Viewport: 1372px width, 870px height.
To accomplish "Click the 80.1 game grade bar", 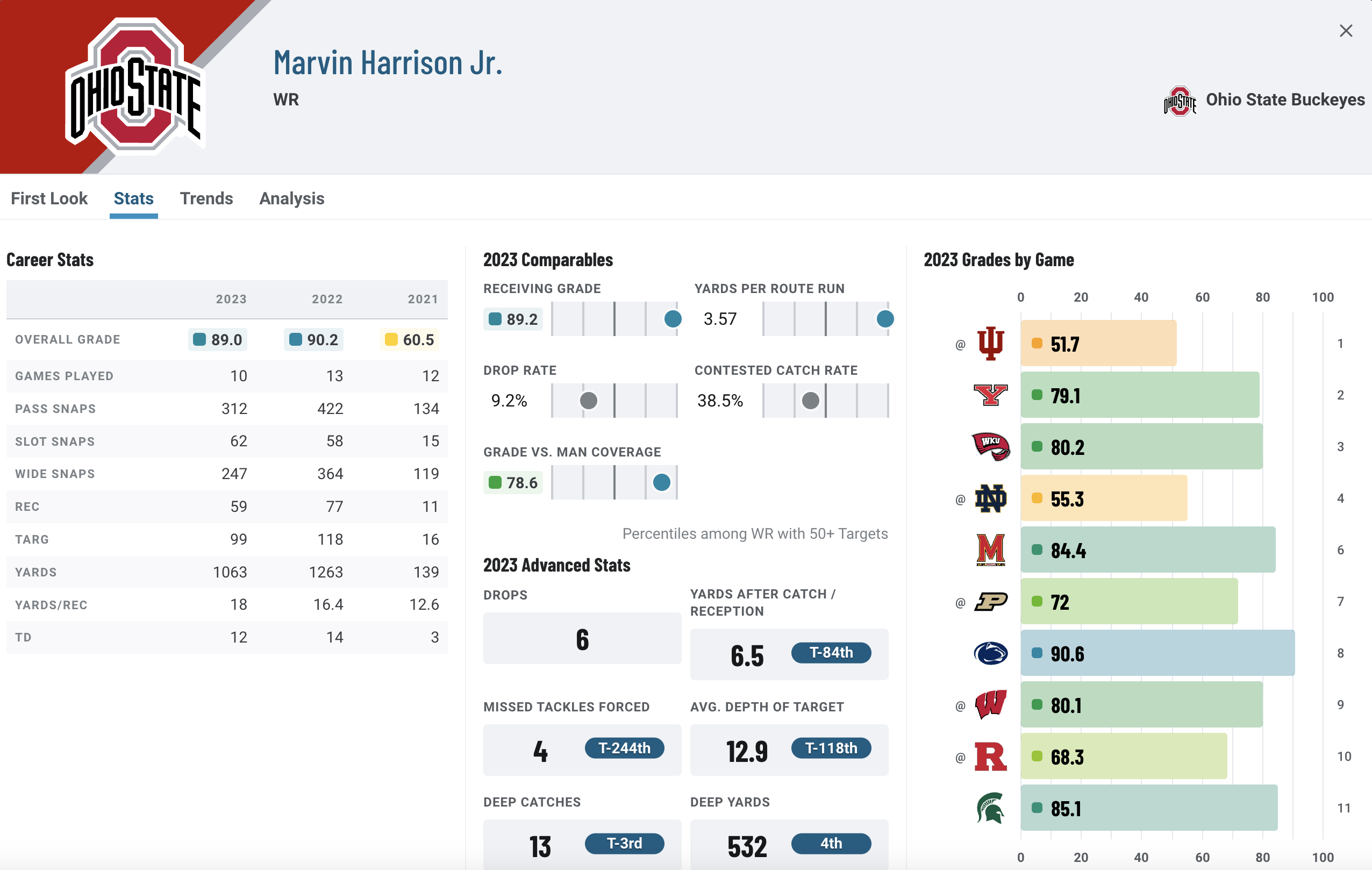I will click(x=1141, y=705).
